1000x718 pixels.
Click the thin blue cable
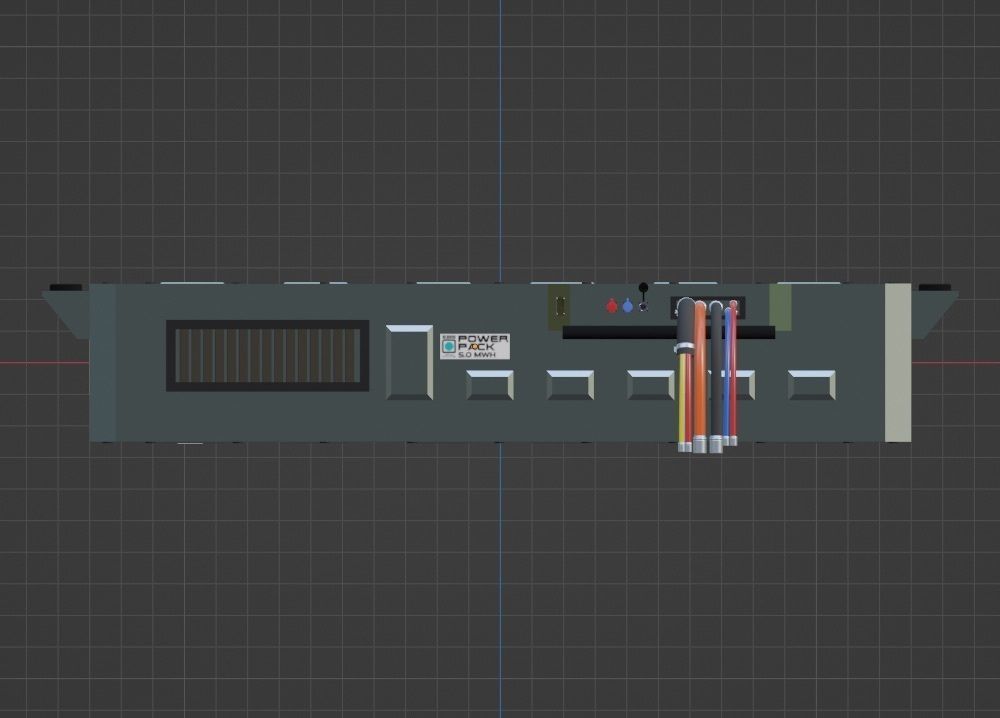pos(726,376)
